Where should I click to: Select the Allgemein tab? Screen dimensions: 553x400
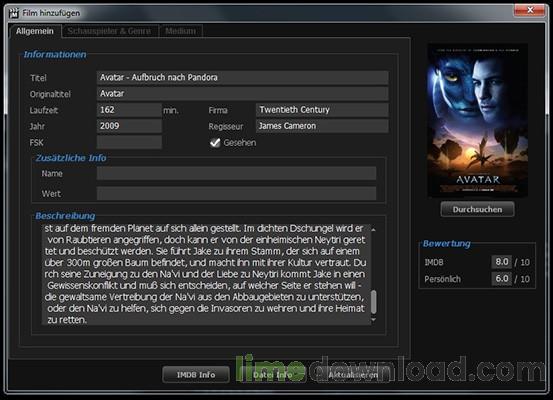click(35, 31)
